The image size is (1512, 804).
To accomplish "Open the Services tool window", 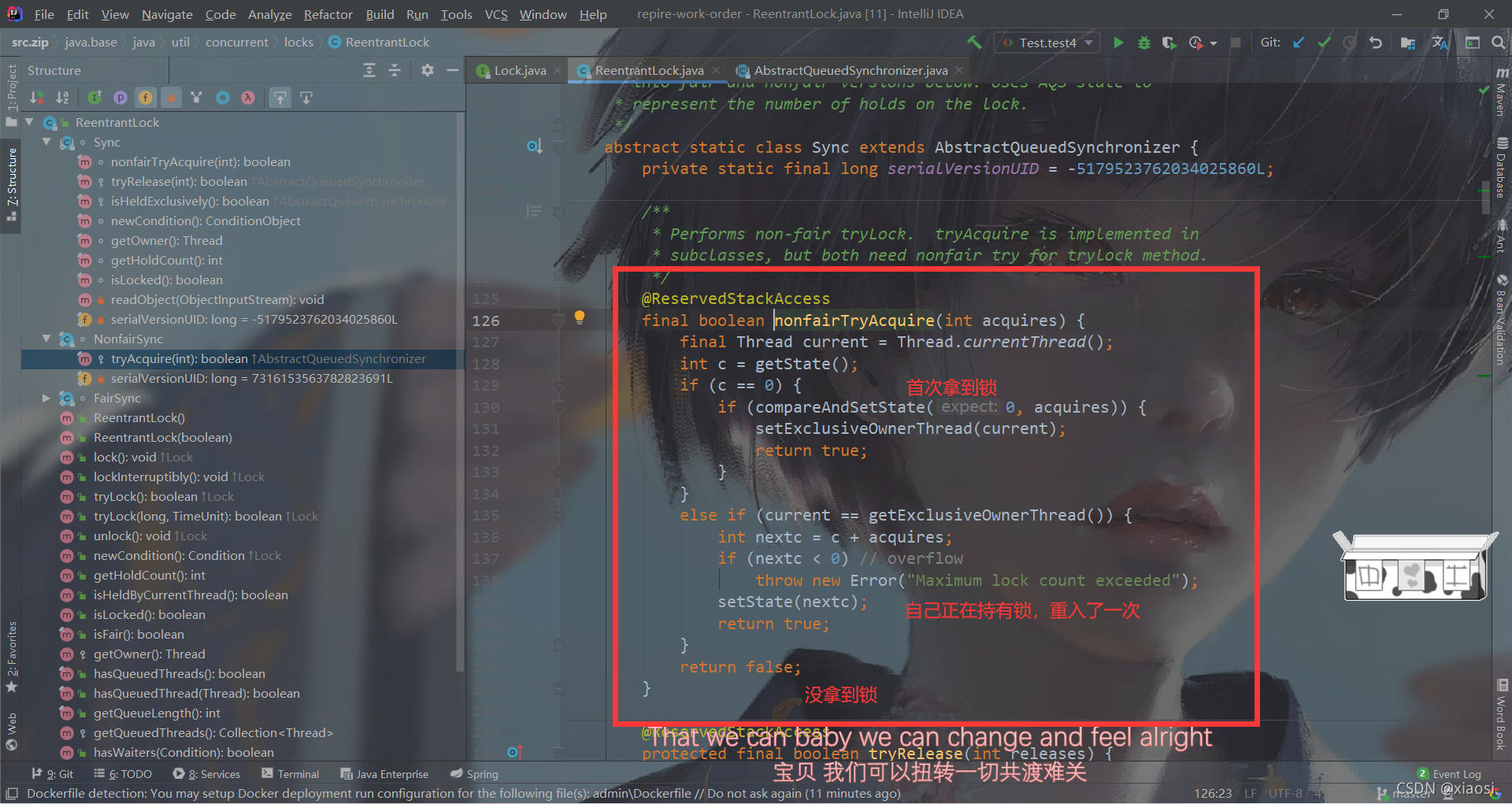I will pyautogui.click(x=206, y=774).
